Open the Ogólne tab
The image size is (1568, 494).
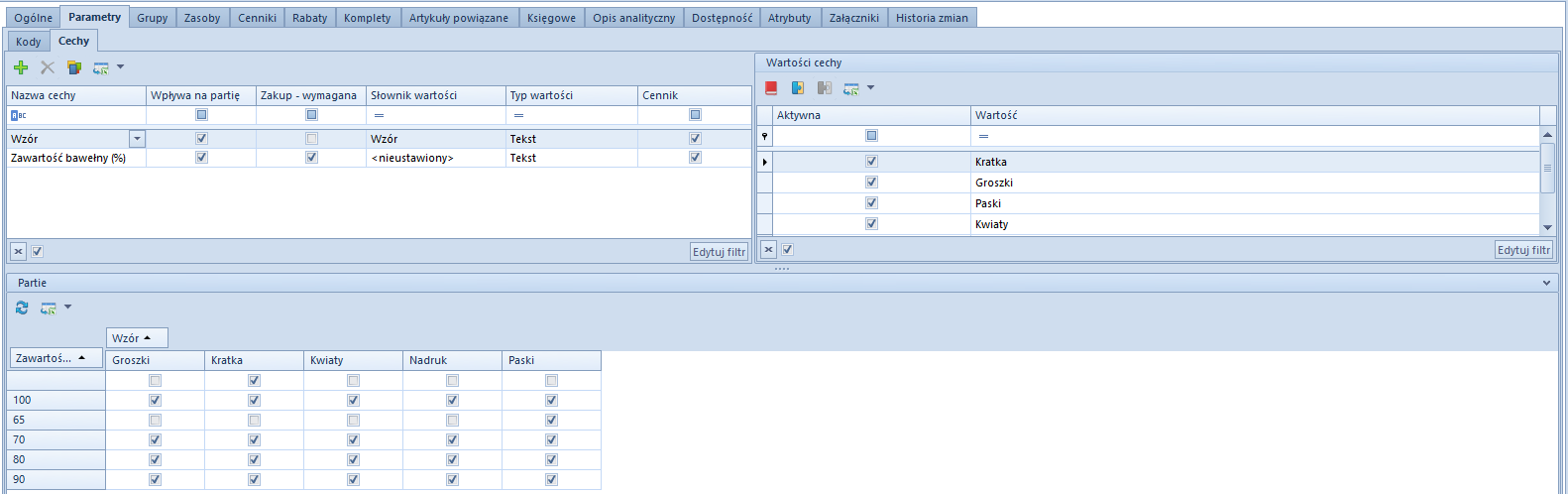pos(33,18)
